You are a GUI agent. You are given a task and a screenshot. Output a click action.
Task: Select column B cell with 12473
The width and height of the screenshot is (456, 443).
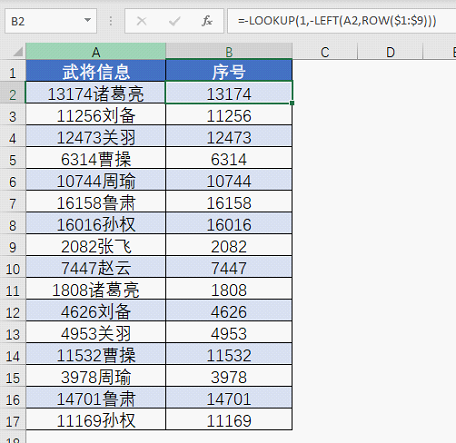[x=229, y=137]
